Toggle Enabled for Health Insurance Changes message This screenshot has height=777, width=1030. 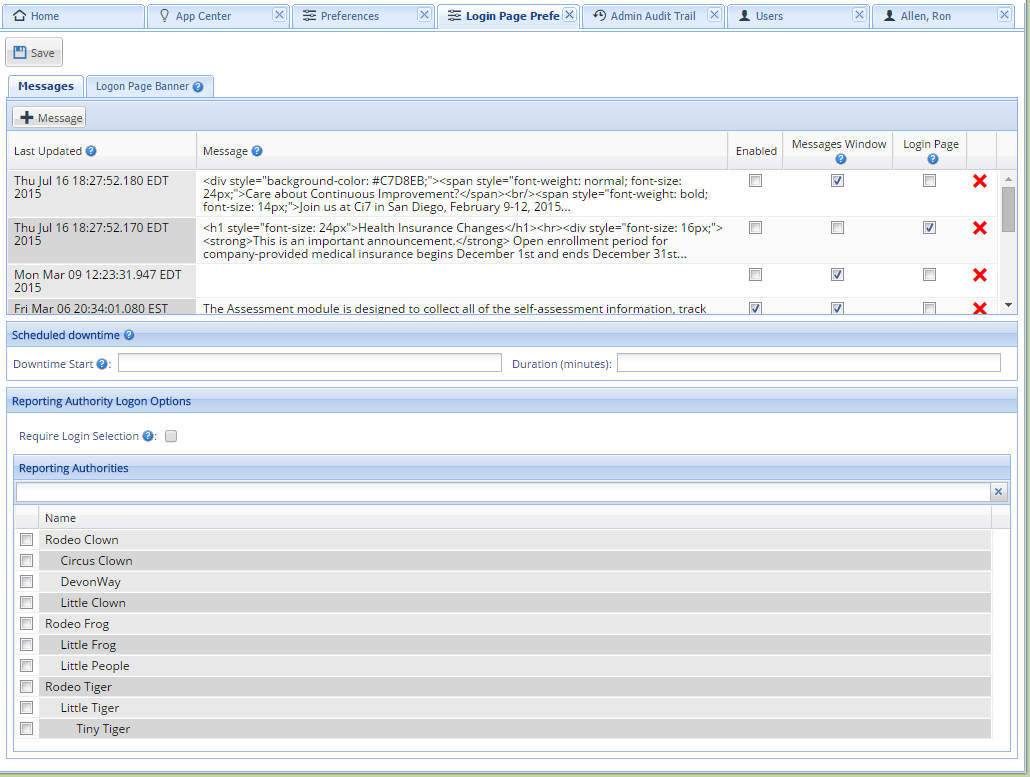click(x=755, y=228)
